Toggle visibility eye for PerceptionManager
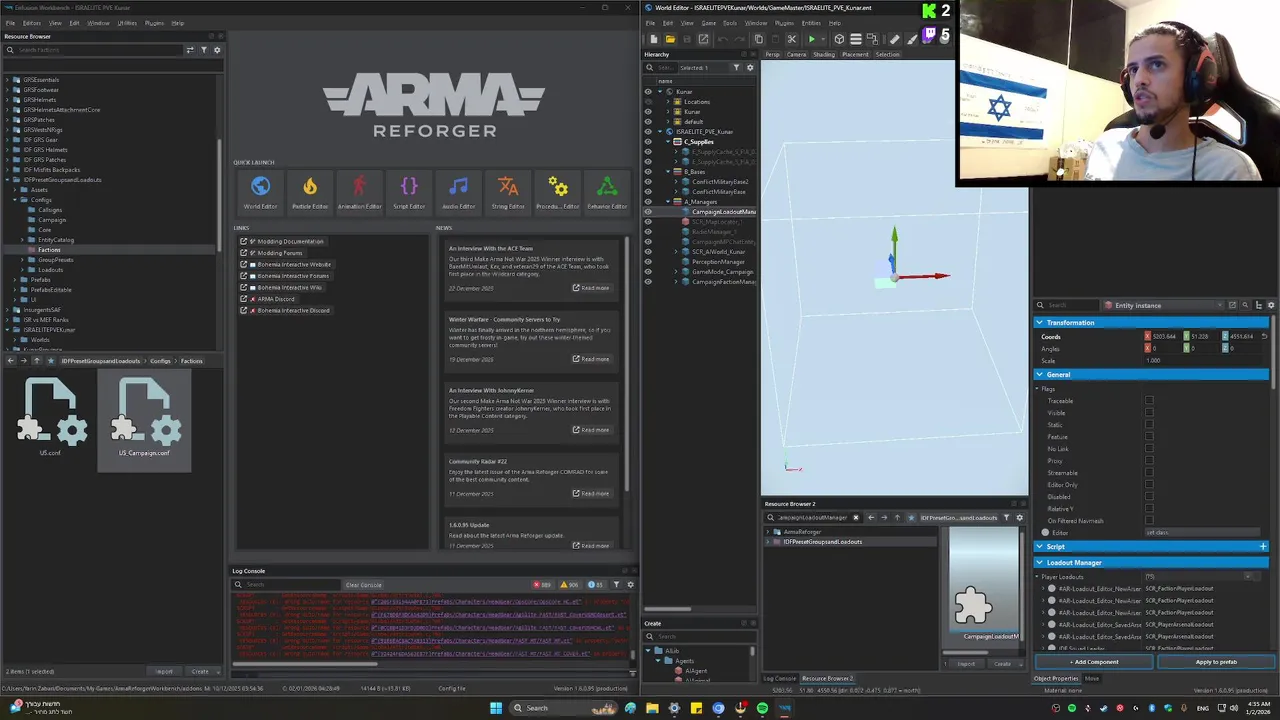This screenshot has height=720, width=1280. coord(647,262)
